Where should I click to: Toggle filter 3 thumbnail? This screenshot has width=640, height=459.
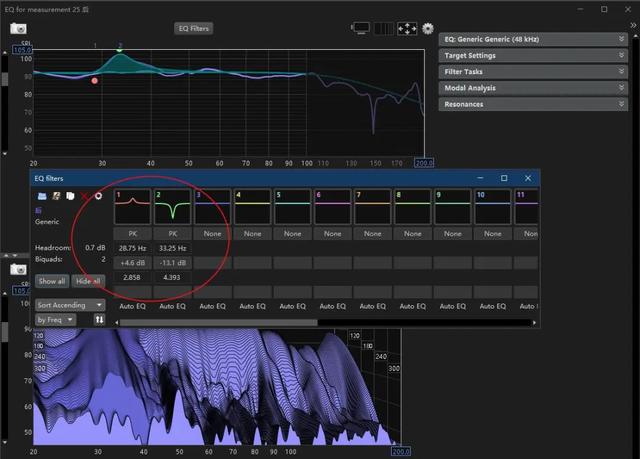click(212, 206)
